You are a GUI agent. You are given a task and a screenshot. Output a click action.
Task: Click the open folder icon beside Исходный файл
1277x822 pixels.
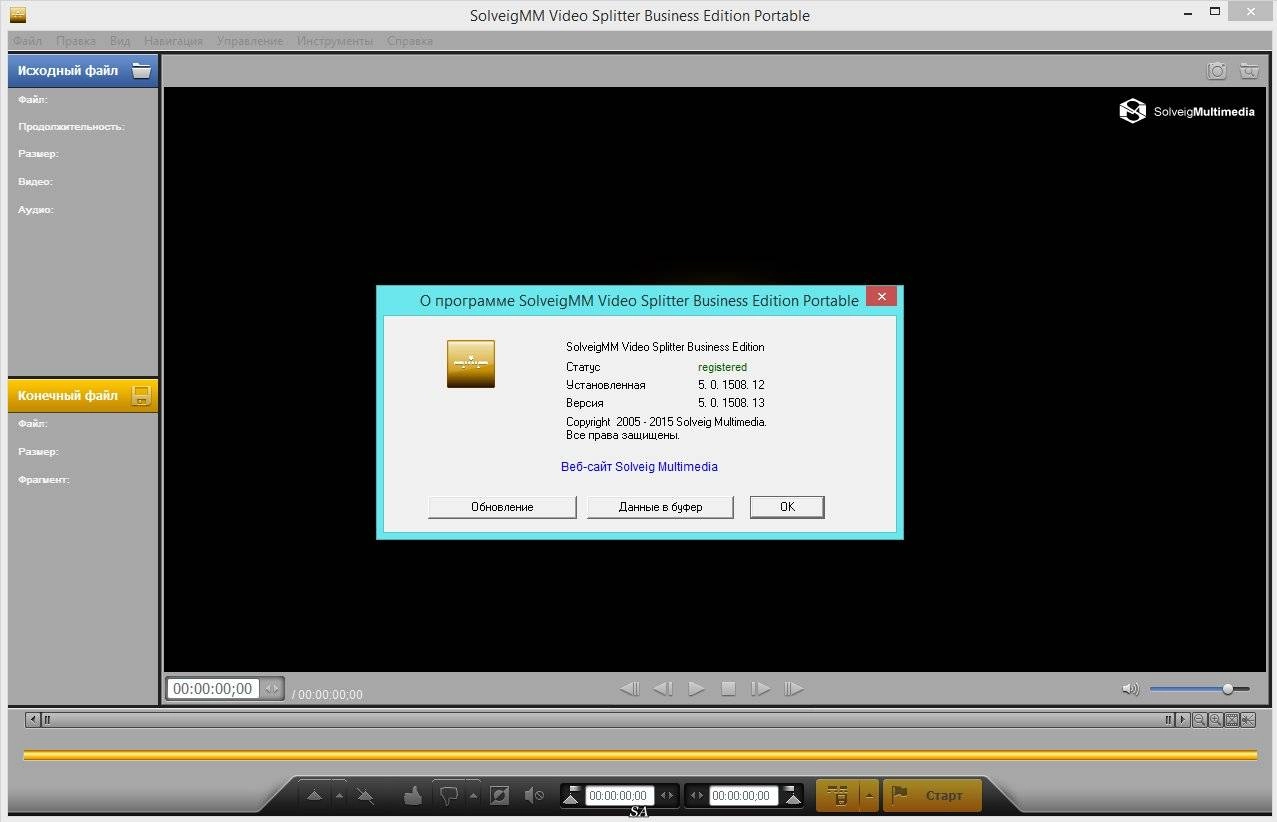coord(142,71)
